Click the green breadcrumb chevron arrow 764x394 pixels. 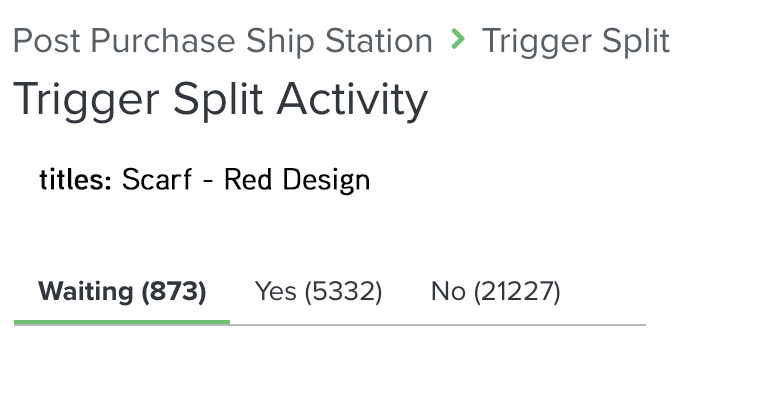[458, 39]
